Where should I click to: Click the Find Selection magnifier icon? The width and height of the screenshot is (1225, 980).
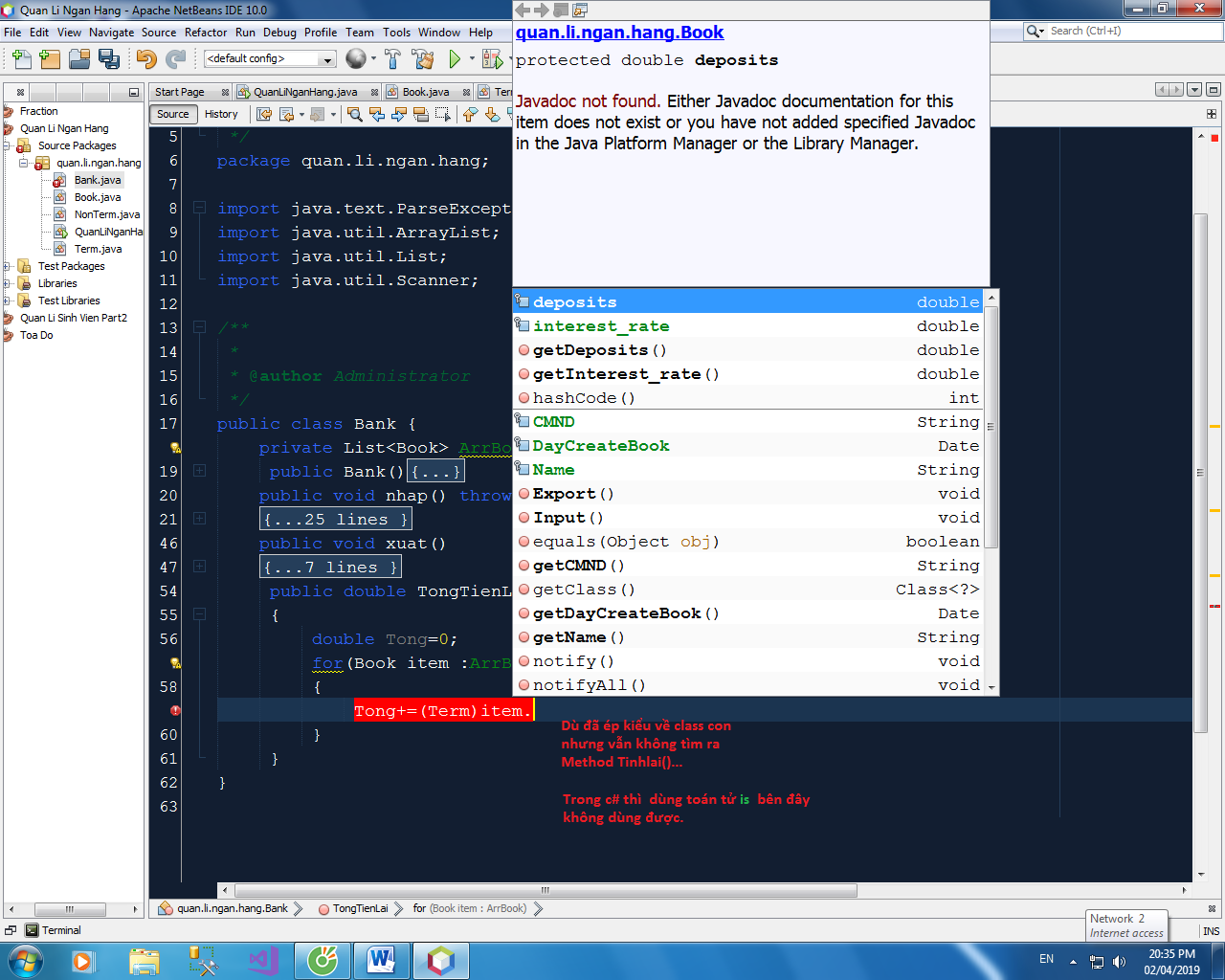coord(354,115)
